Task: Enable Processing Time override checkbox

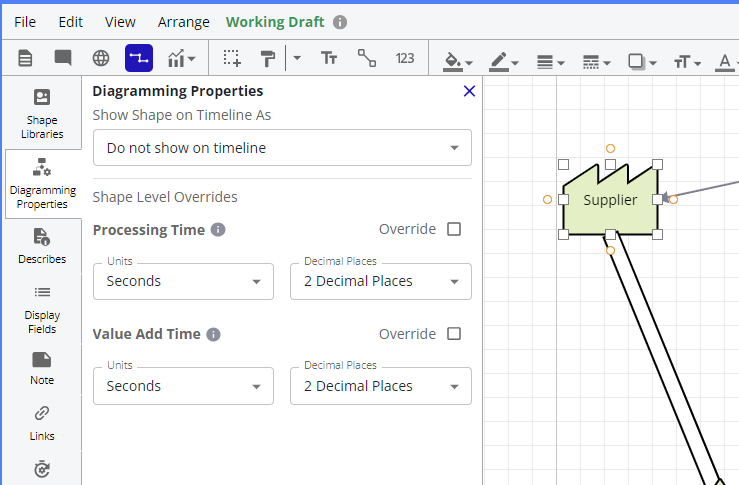Action: (x=454, y=229)
